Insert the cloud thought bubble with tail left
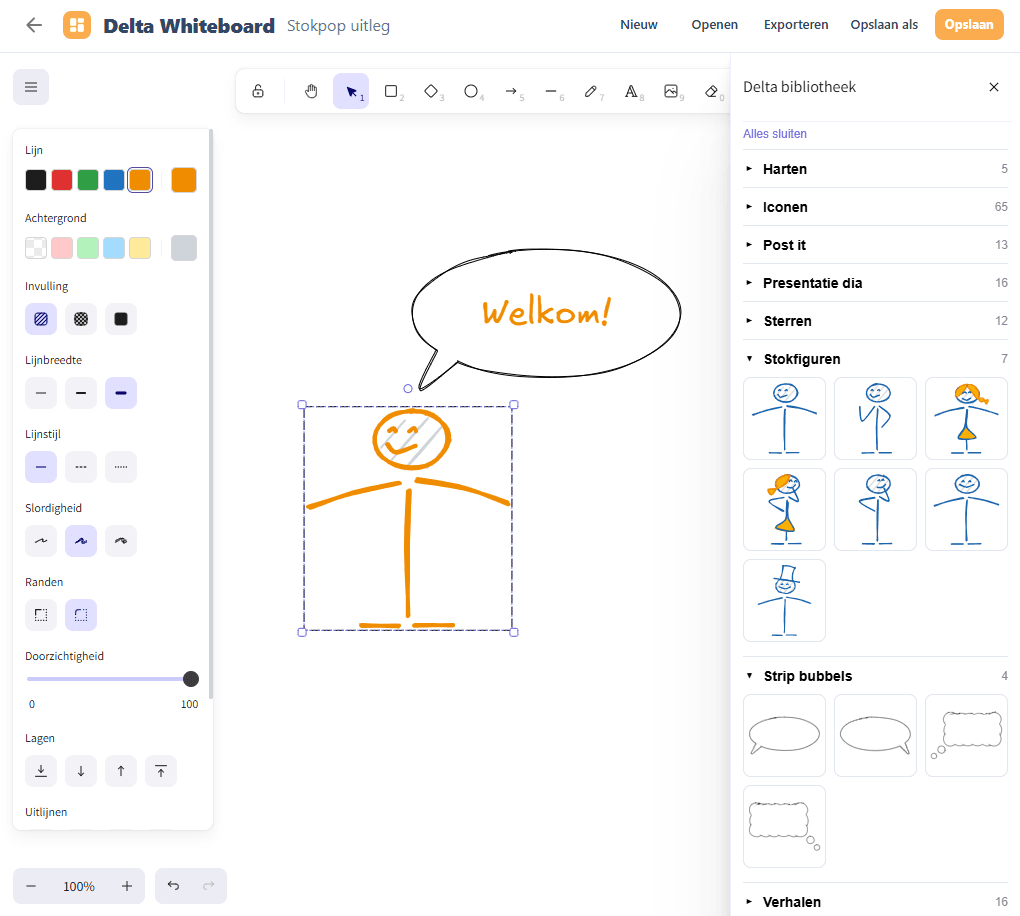1020x916 pixels. coord(966,735)
